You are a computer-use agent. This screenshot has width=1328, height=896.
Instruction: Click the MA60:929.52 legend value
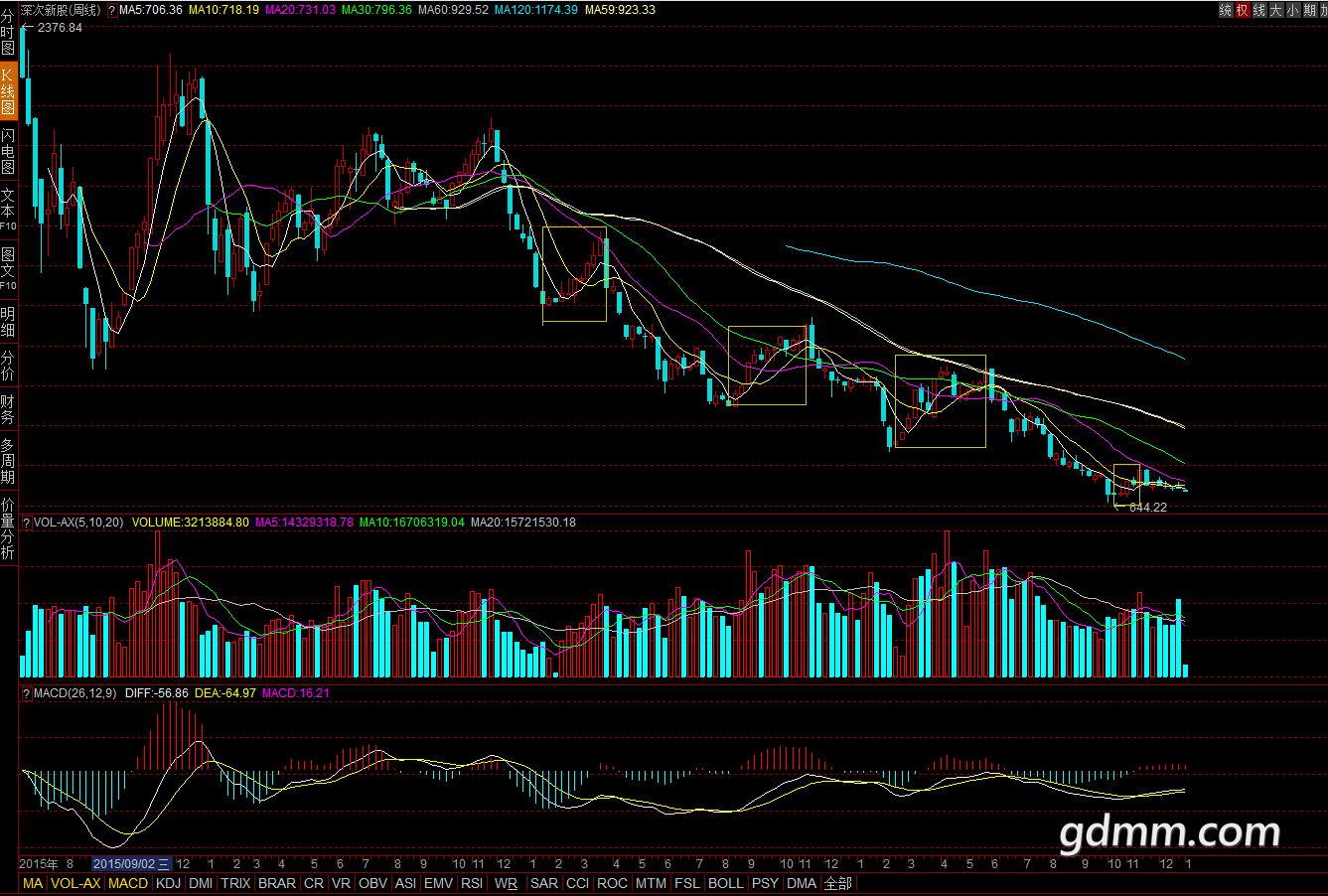[x=453, y=10]
